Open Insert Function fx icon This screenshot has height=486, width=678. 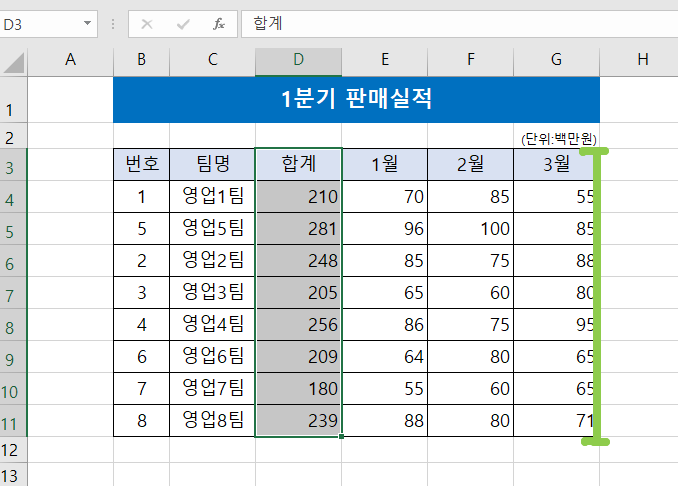(219, 24)
